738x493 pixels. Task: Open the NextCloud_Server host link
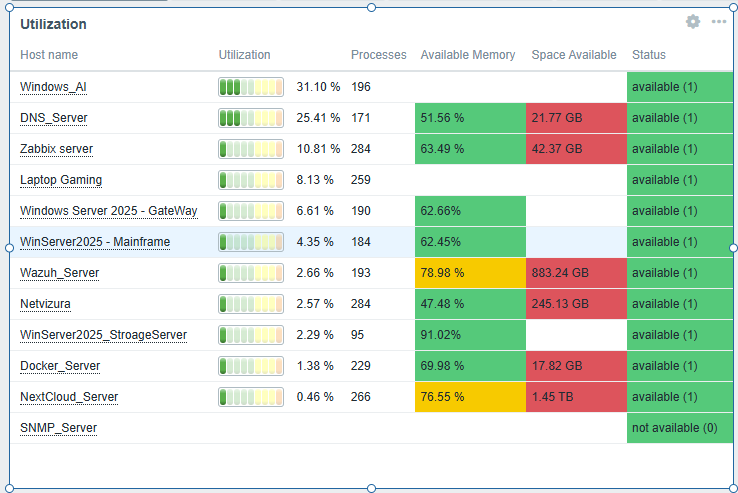[69, 397]
